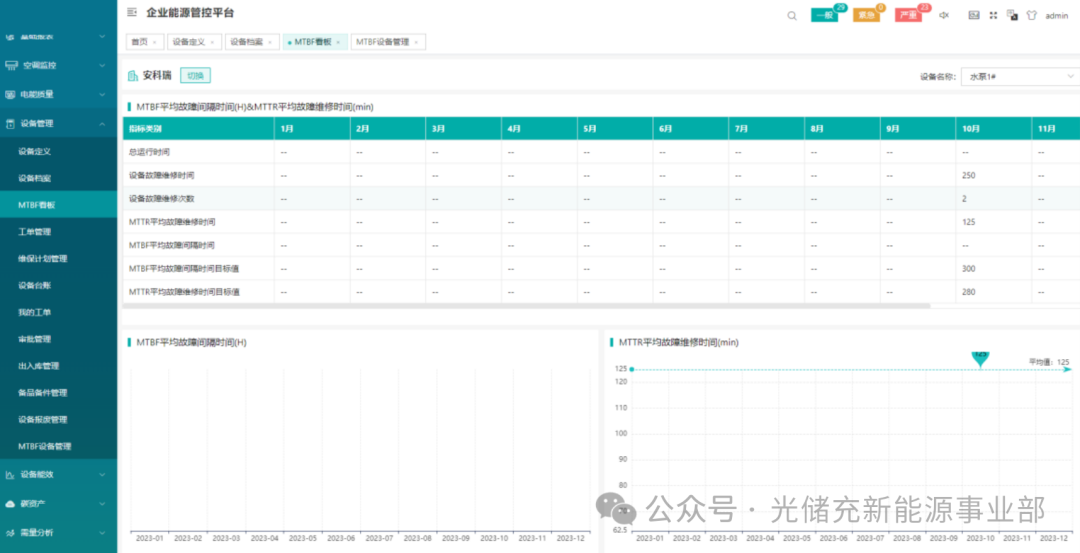Screen dimensions: 1080x553
Task: Close the MTBF设备管理 tab
Action: point(416,43)
